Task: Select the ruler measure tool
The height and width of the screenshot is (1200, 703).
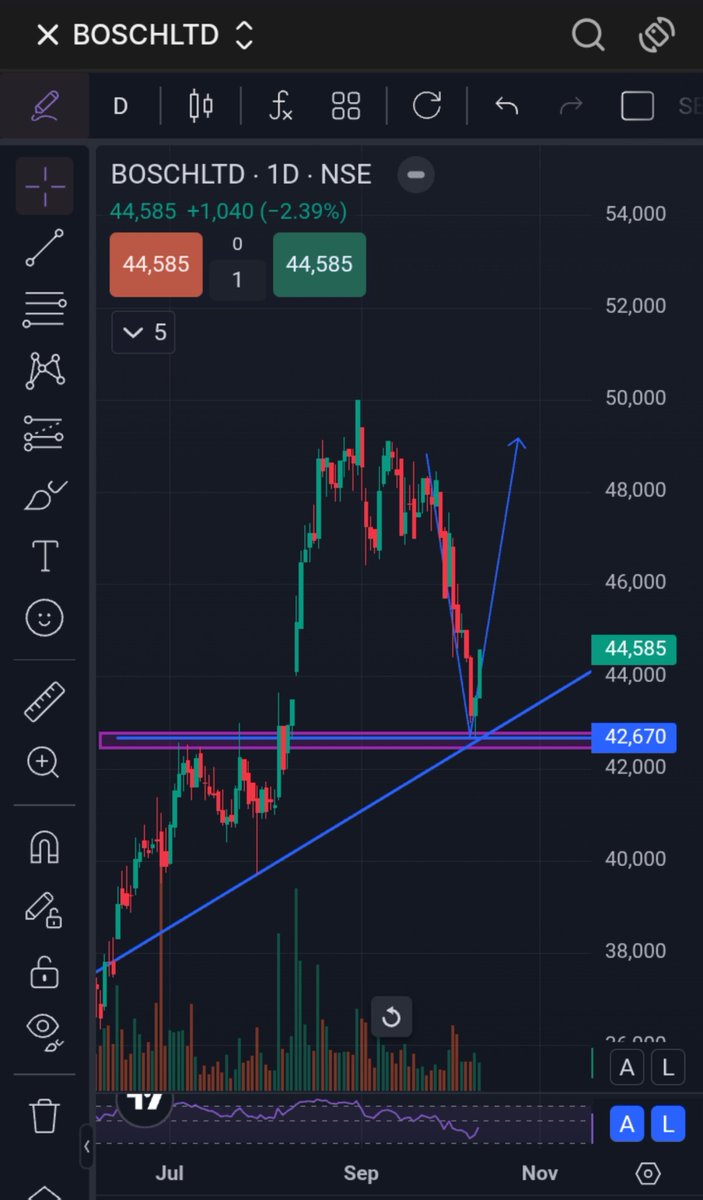Action: [x=44, y=701]
